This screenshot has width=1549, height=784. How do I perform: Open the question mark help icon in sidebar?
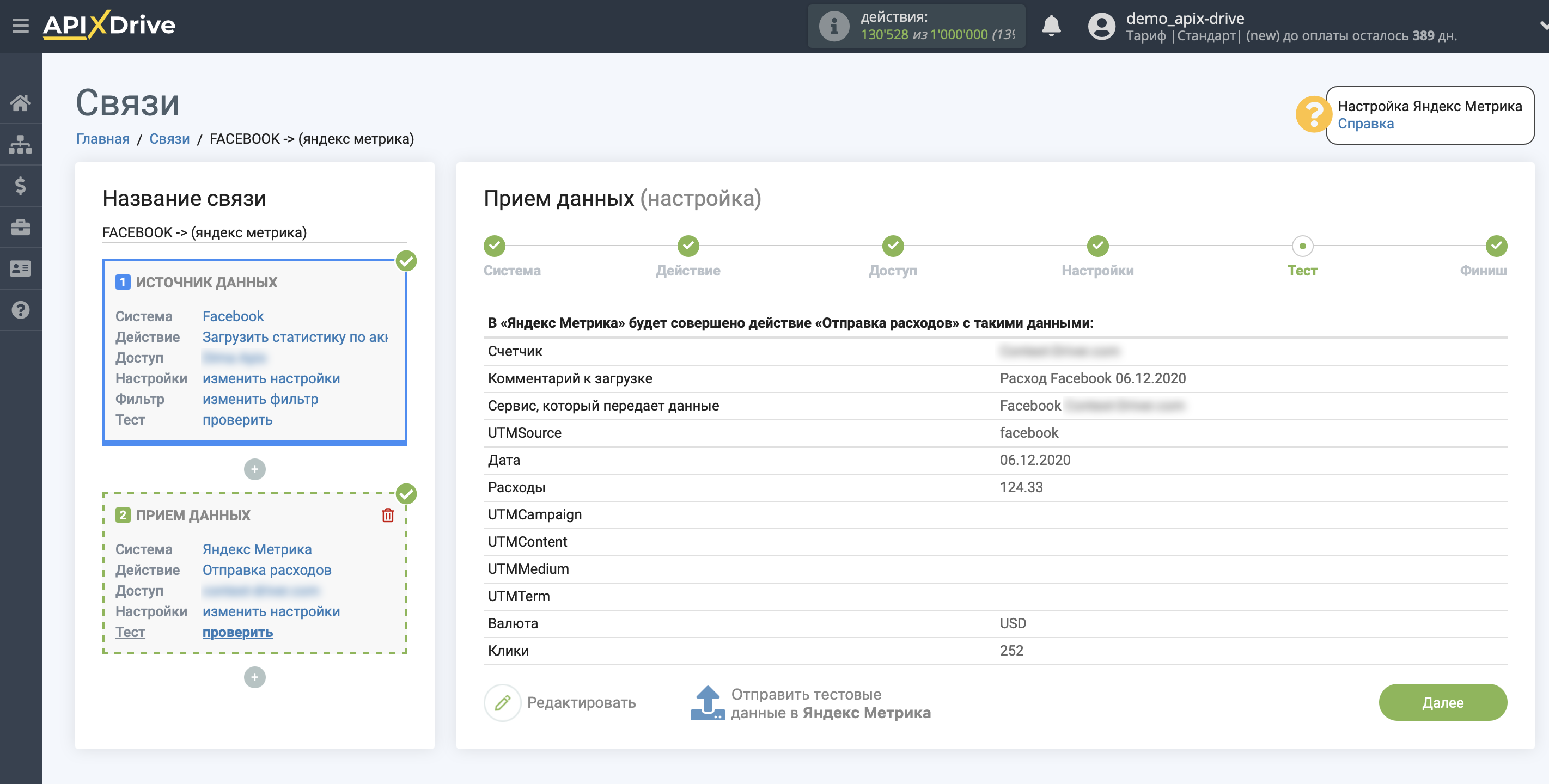[x=21, y=310]
